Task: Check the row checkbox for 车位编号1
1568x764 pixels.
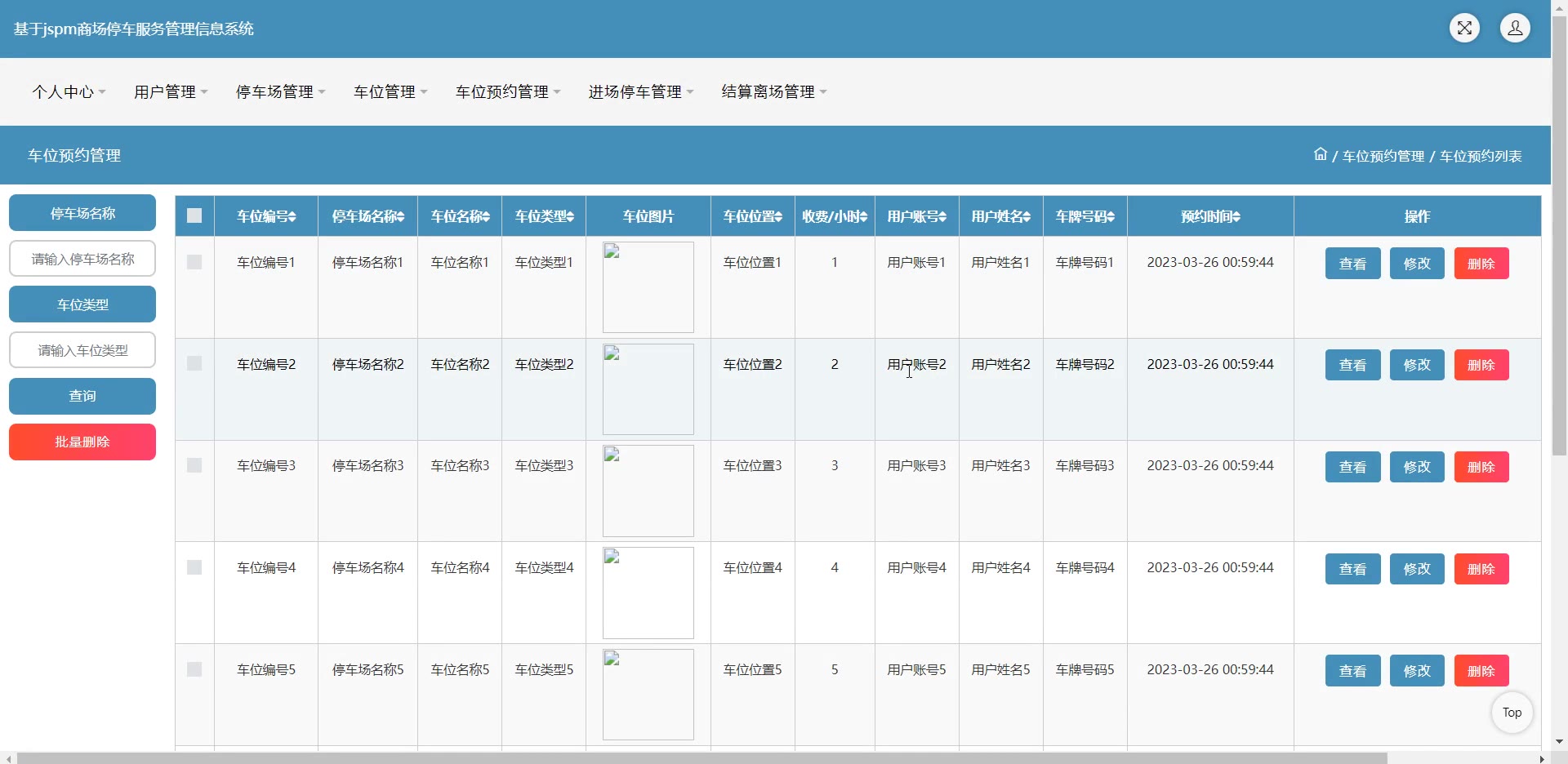Action: point(194,262)
